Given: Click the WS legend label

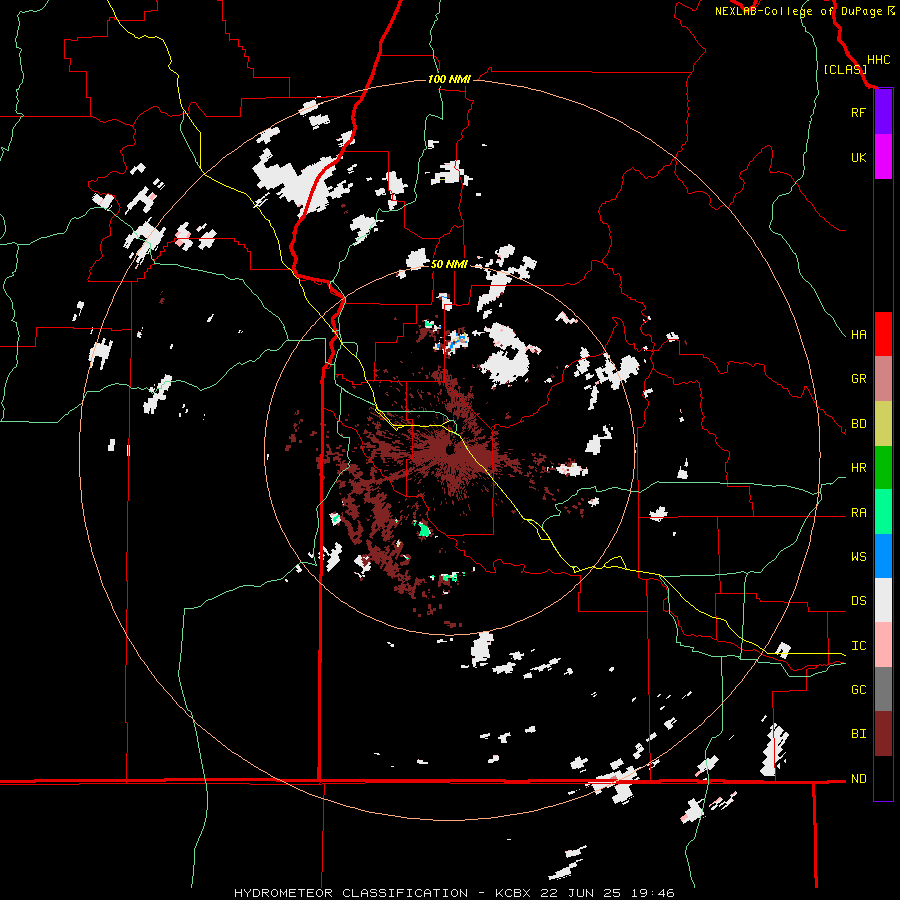Looking at the screenshot, I should pos(858,557).
